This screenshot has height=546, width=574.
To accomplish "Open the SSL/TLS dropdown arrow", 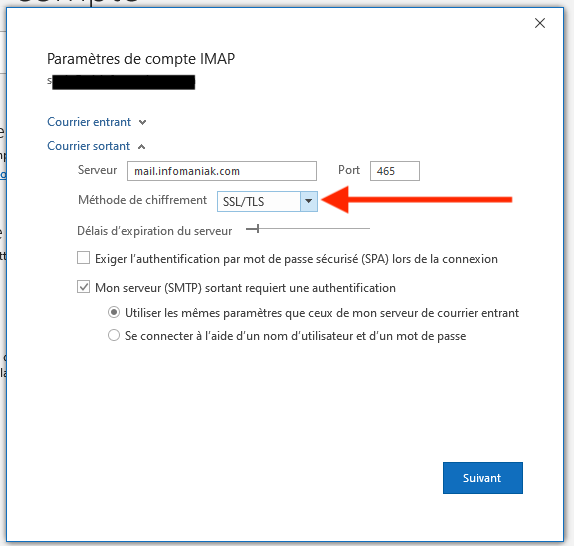I will [309, 201].
